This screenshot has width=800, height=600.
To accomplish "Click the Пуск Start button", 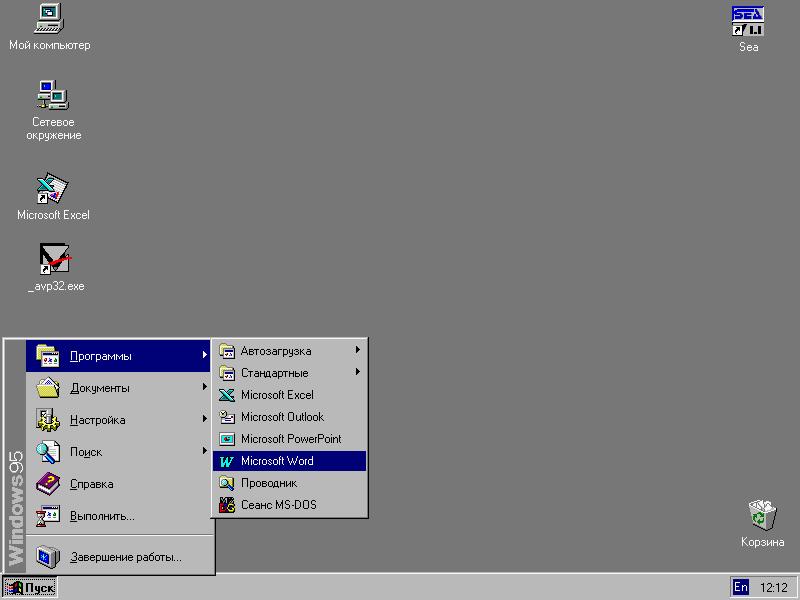I will [x=30, y=588].
